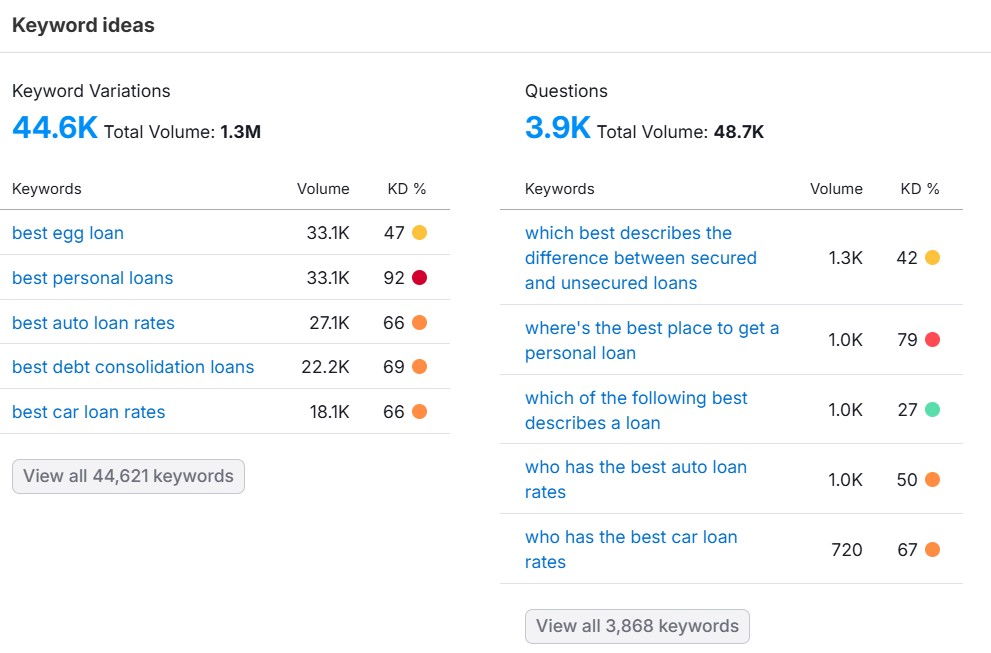
Task: Open the 'best personal loans' keyword link
Action: (x=92, y=278)
